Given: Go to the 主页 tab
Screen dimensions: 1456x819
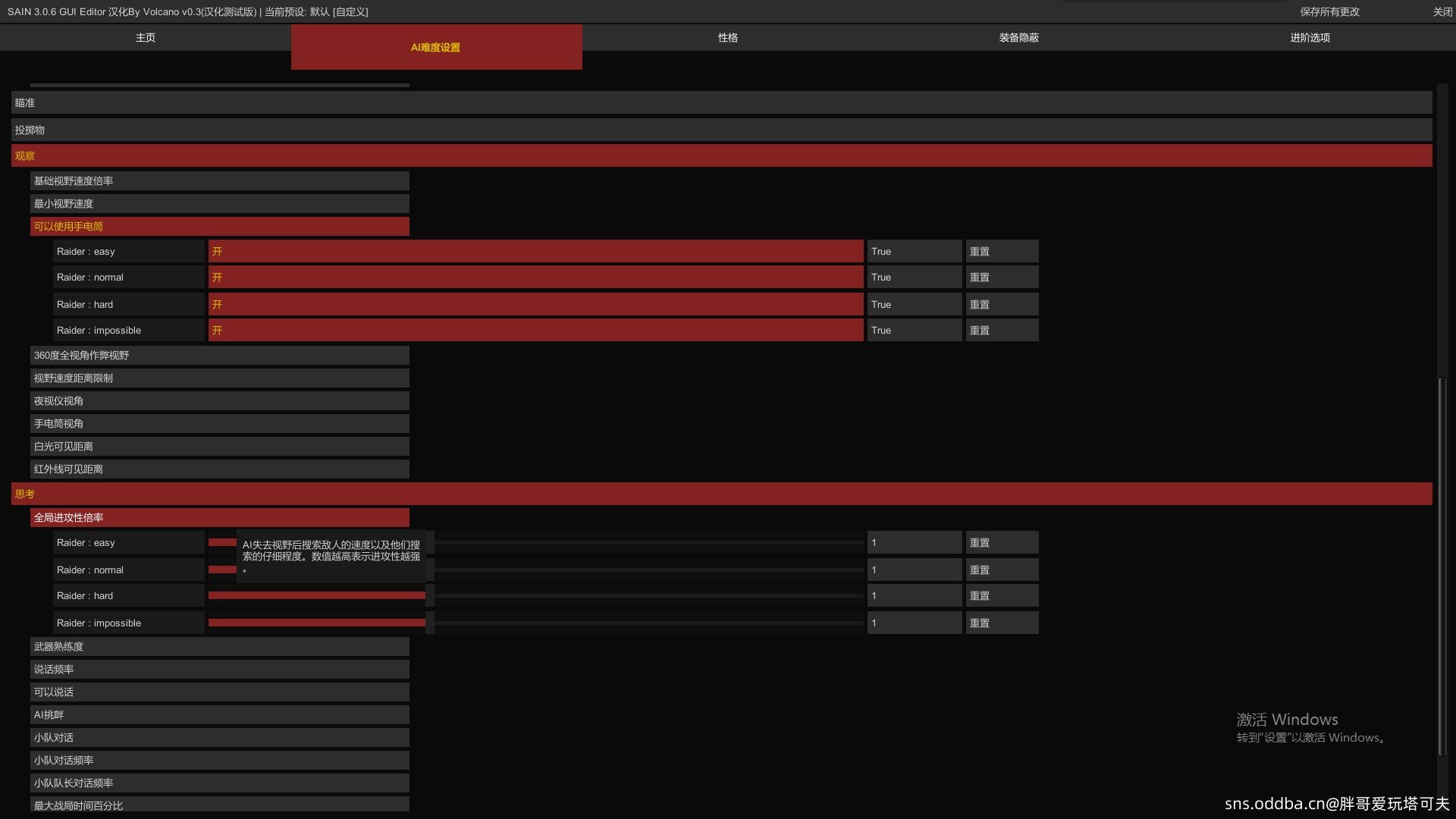Looking at the screenshot, I should pyautogui.click(x=145, y=37).
